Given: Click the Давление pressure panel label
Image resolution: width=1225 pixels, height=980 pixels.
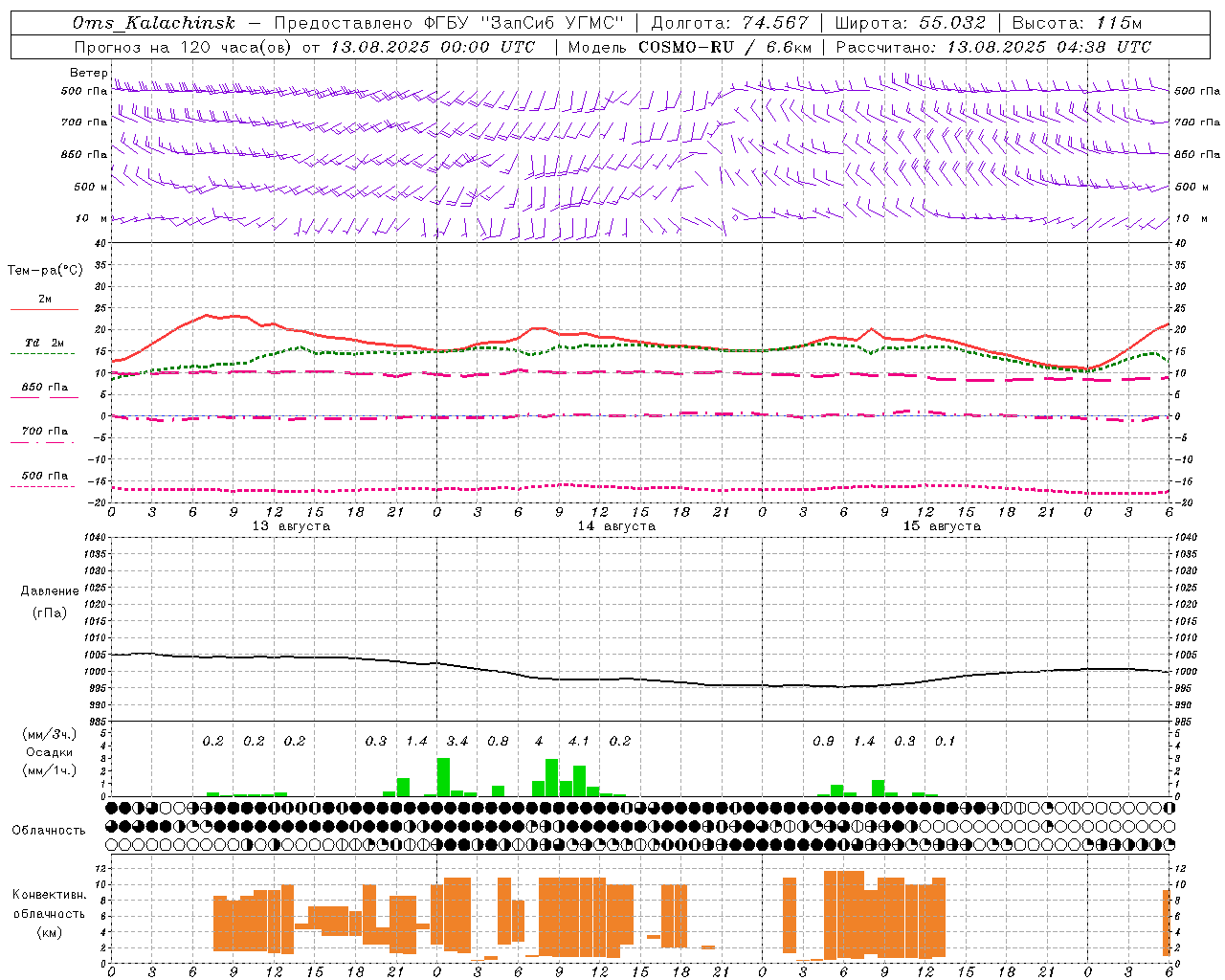Looking at the screenshot, I should click(x=50, y=591).
